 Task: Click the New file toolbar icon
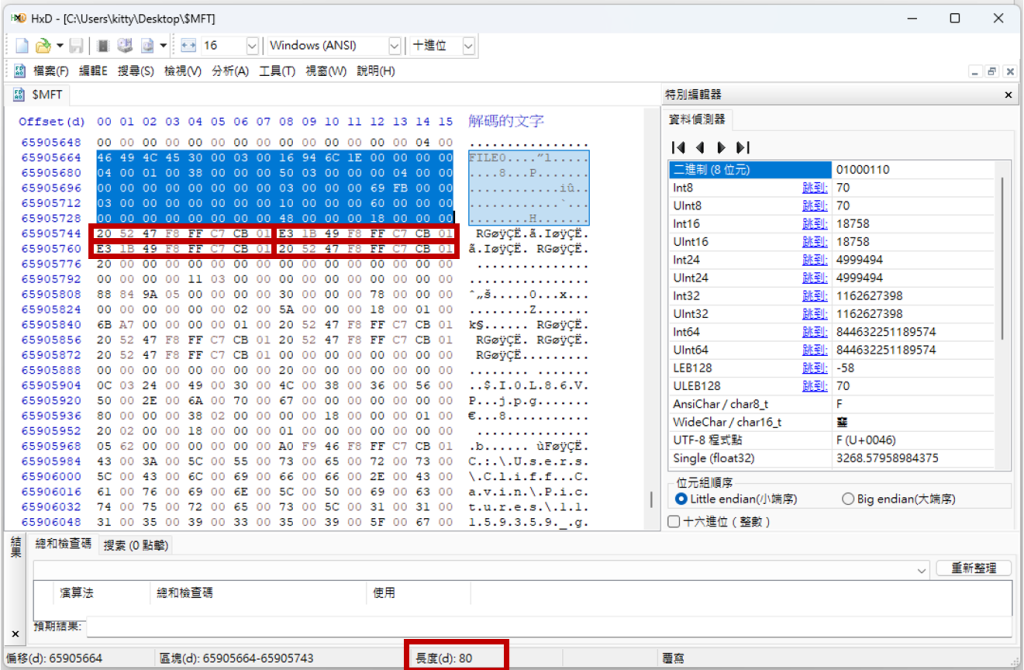[x=22, y=46]
